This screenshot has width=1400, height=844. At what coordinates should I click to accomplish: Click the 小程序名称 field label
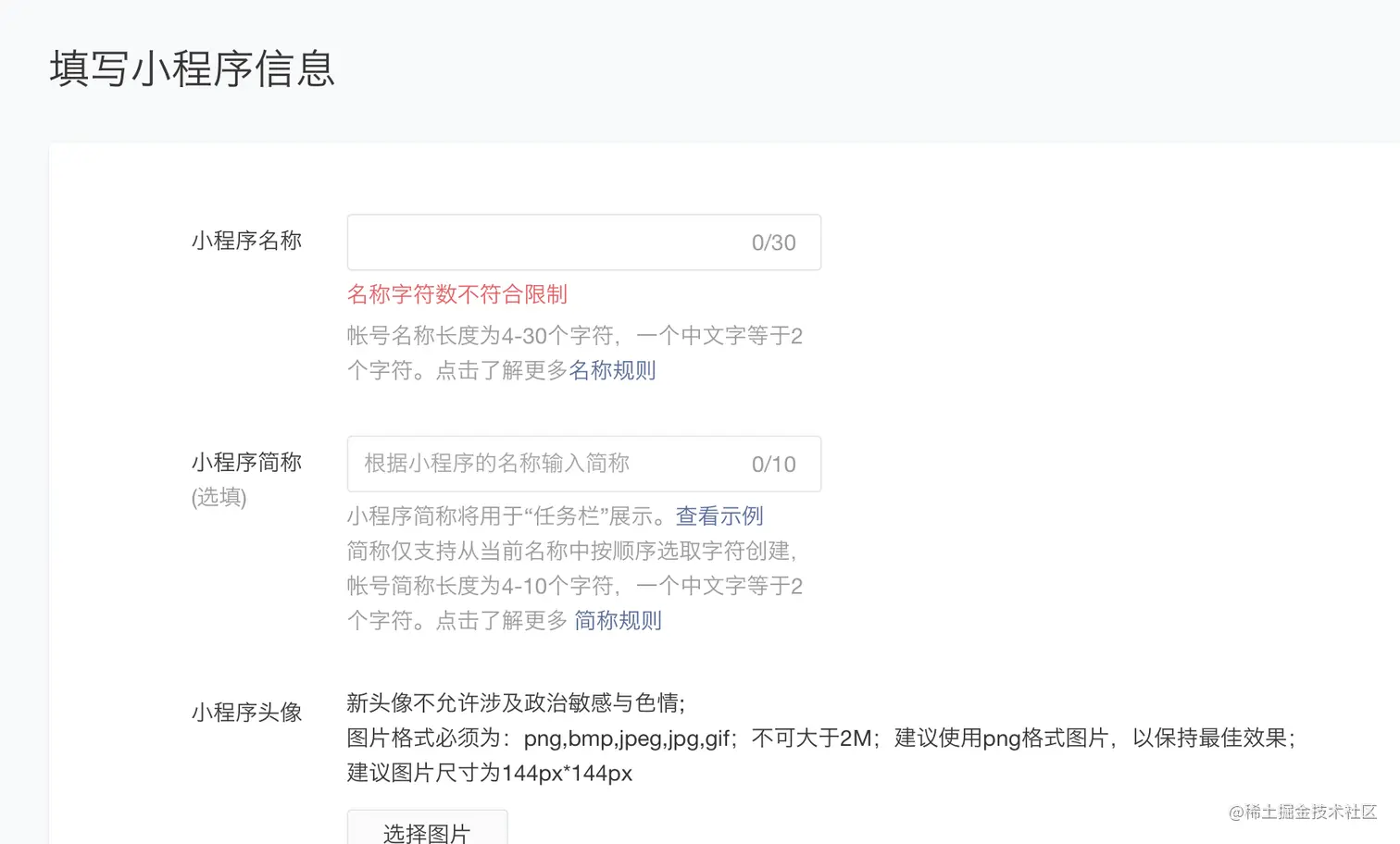point(246,241)
